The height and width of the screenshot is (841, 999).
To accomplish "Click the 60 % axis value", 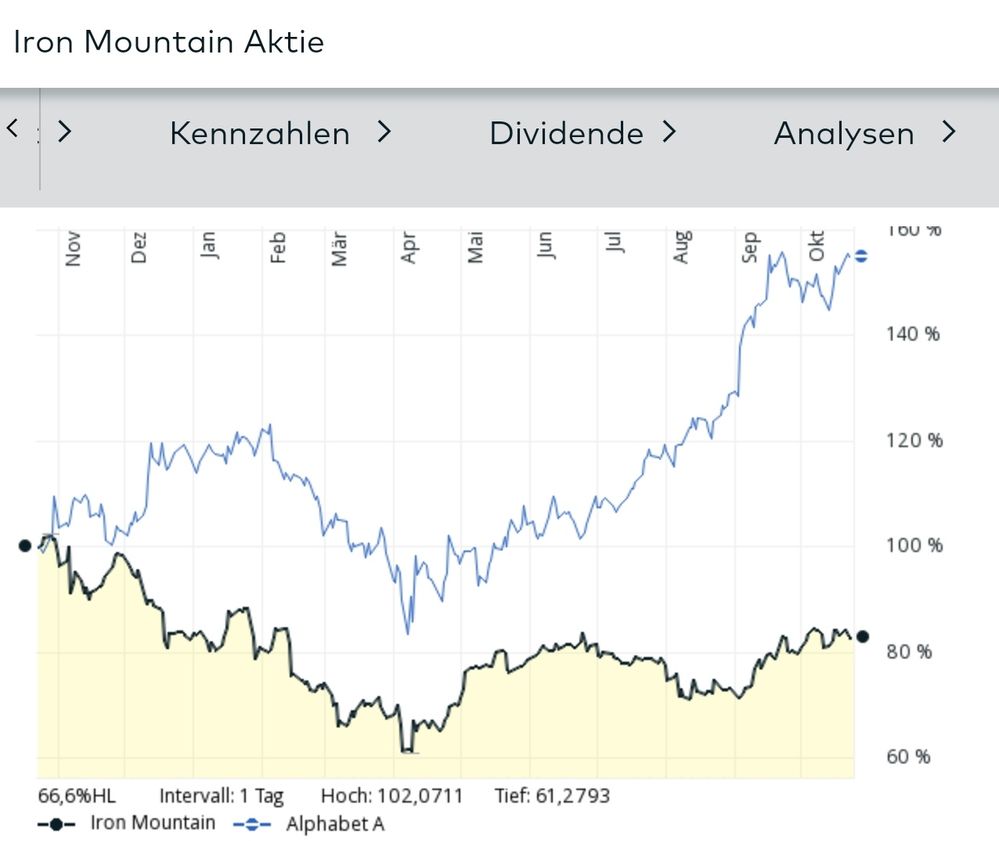I will (x=909, y=757).
